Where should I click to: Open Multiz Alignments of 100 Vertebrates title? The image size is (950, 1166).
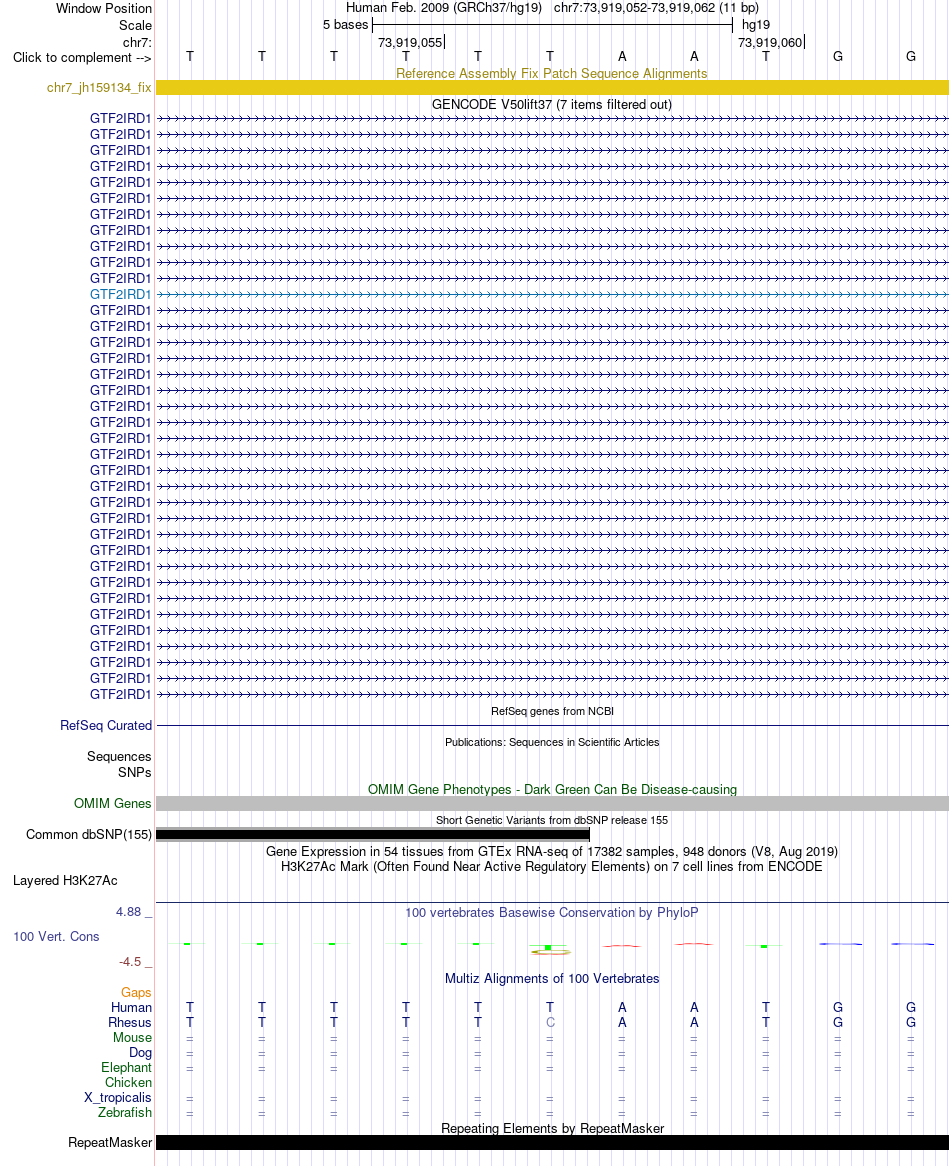tap(552, 979)
